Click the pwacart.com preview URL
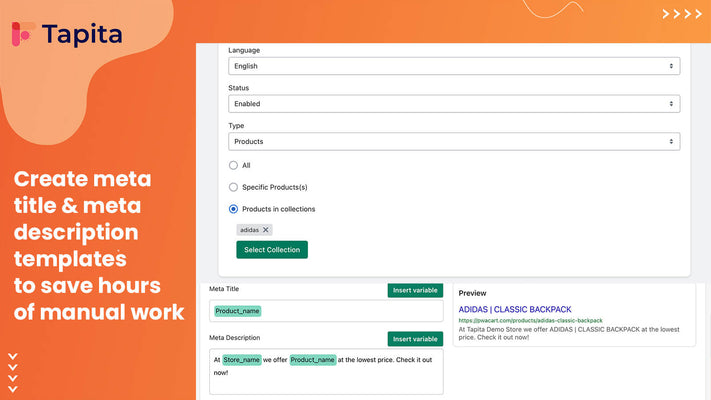 [x=530, y=321]
